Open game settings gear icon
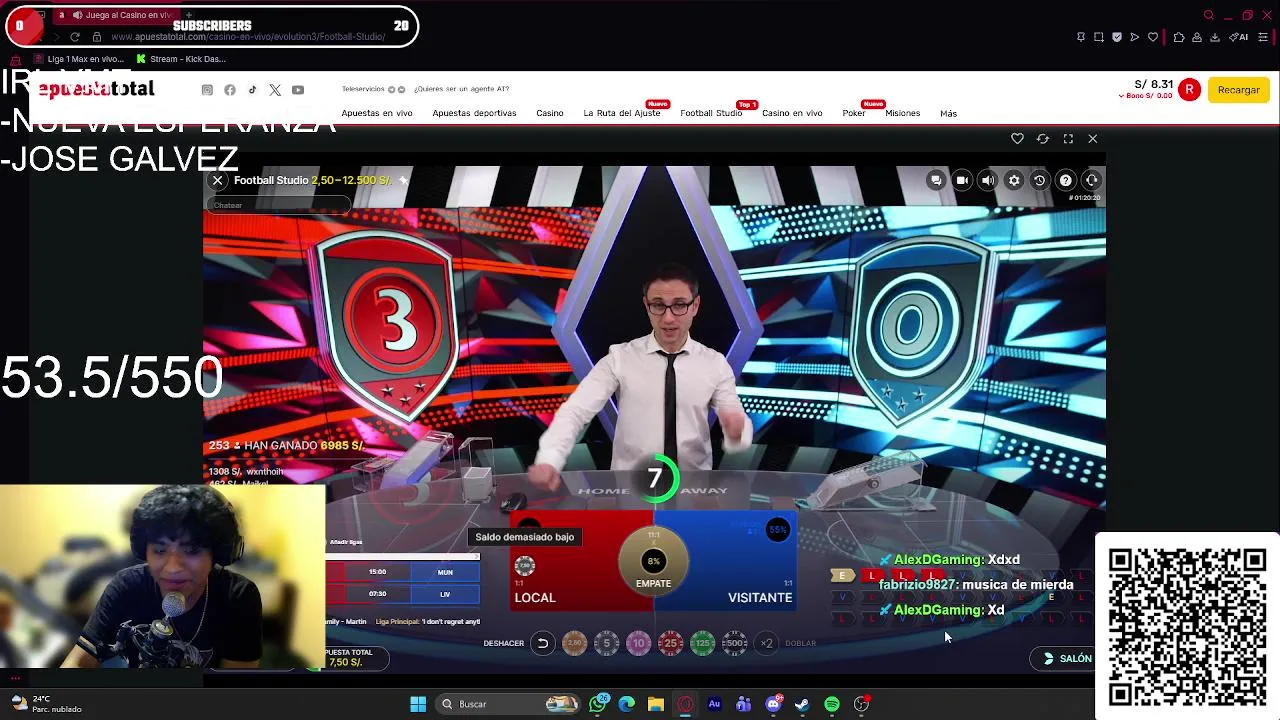 1014,180
